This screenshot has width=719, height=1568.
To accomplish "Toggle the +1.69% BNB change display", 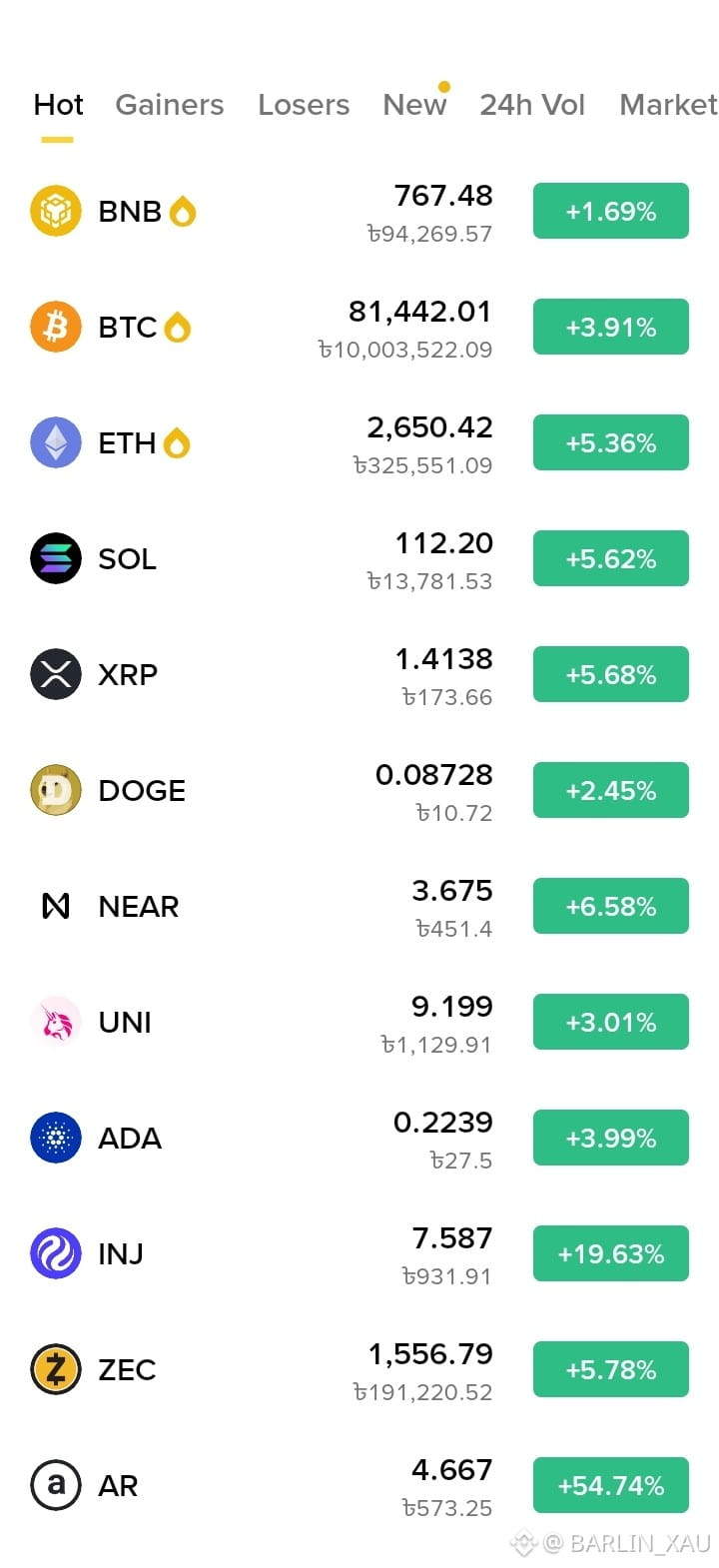I will click(x=611, y=211).
